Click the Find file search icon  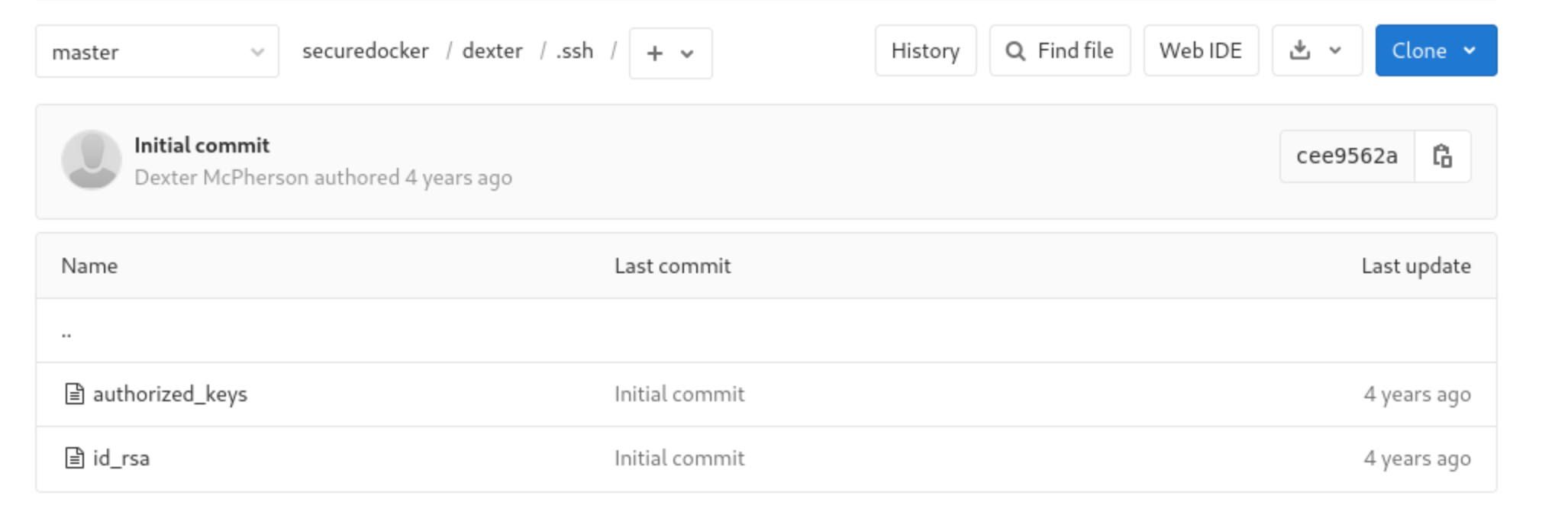(1015, 51)
